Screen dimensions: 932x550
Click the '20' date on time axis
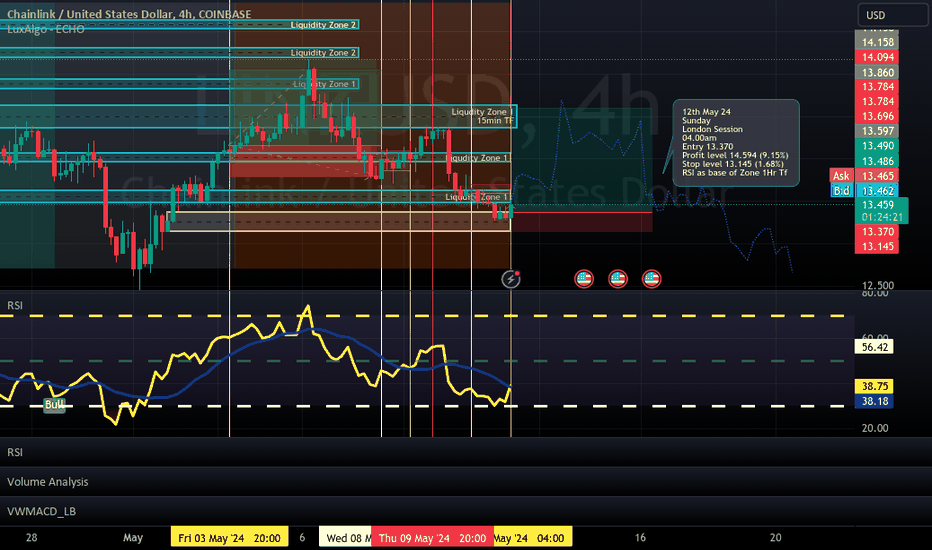[x=776, y=538]
